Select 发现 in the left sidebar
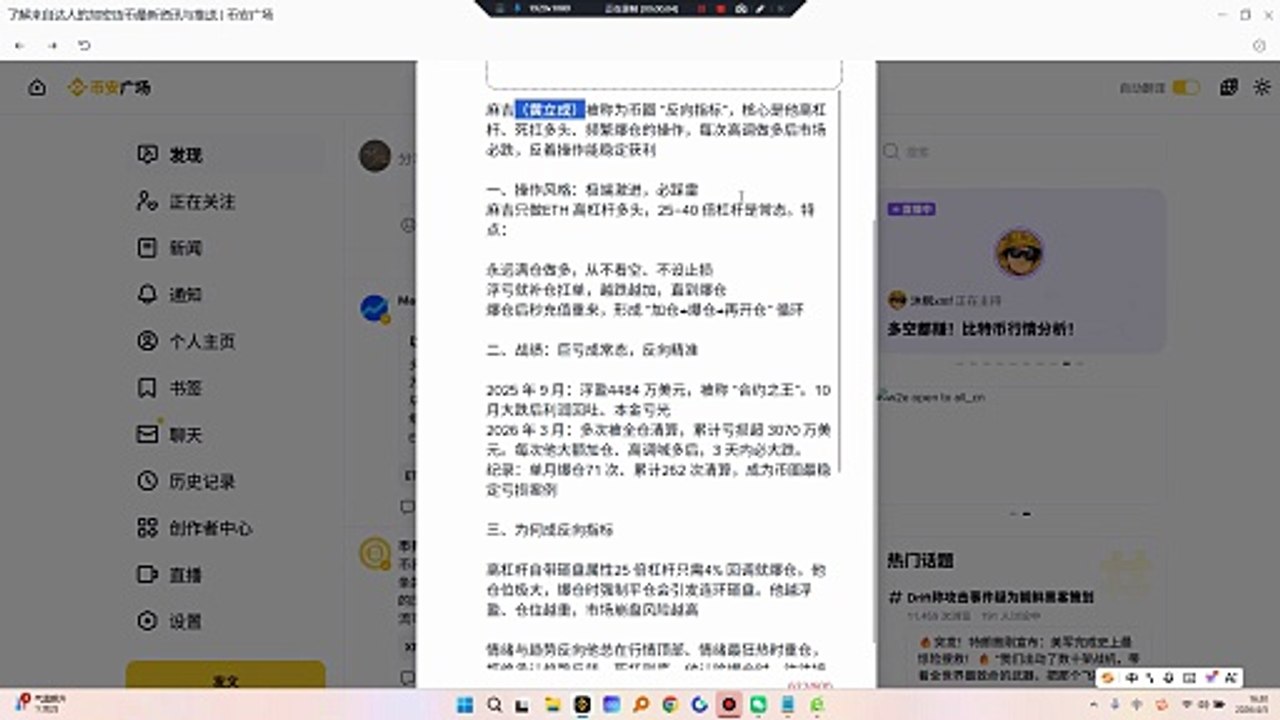This screenshot has width=1280, height=720. pos(225,155)
